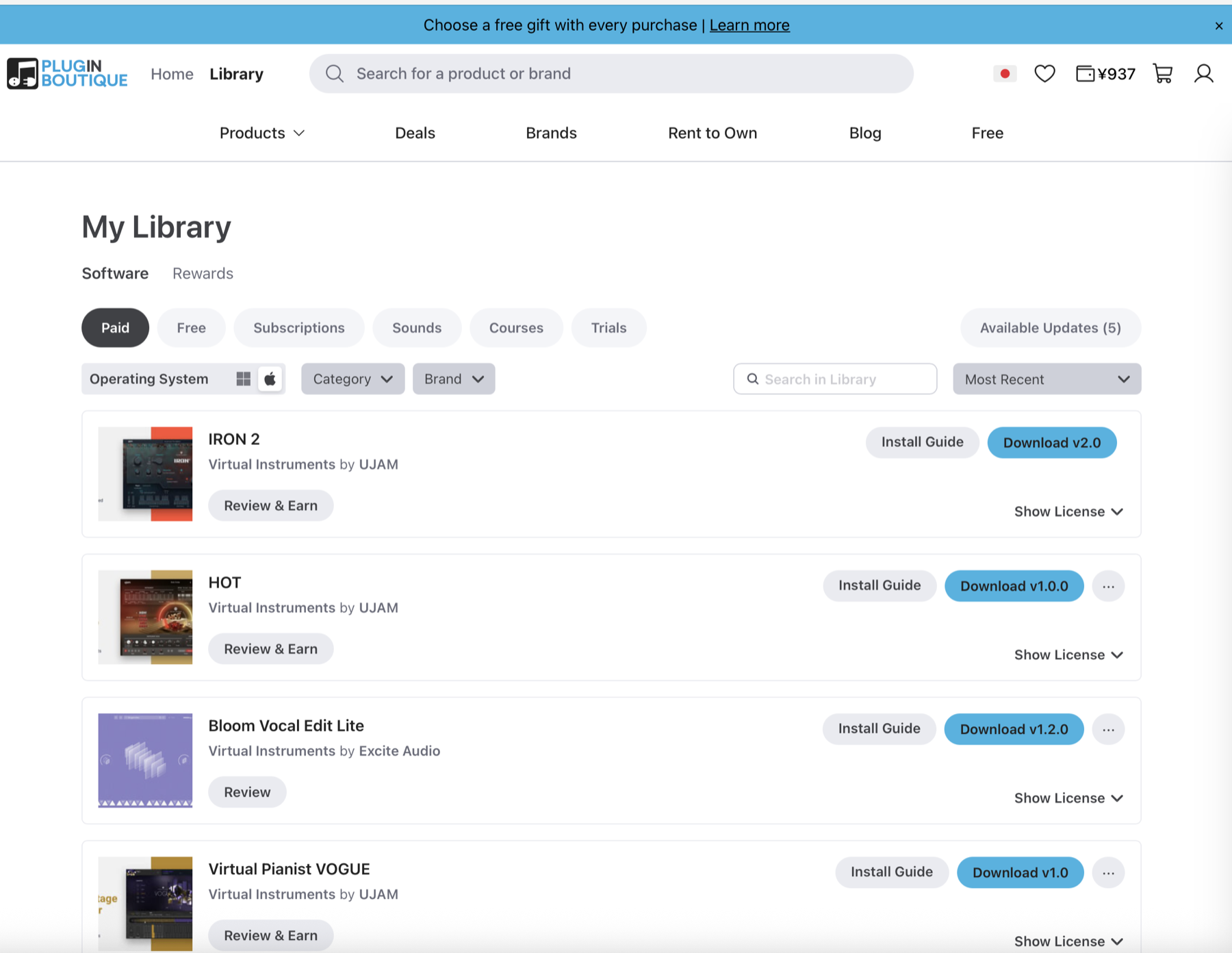1232x953 pixels.
Task: Click the Plugin Boutique logo
Action: [67, 73]
